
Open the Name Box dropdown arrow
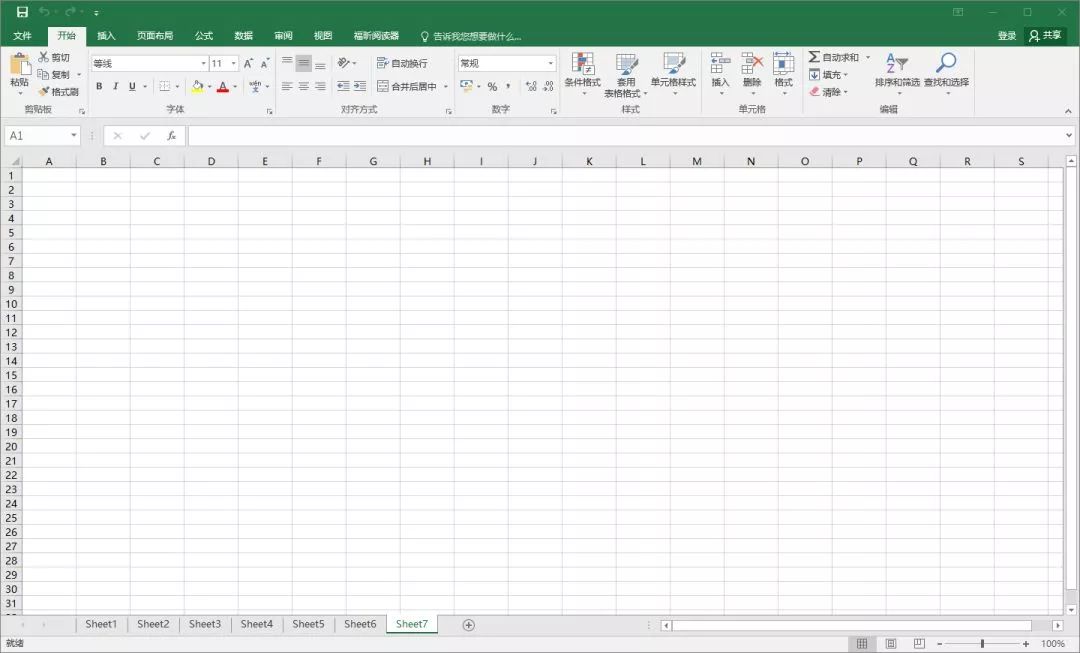click(x=74, y=135)
